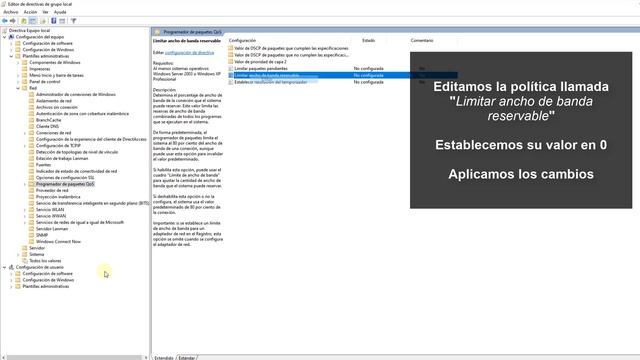This screenshot has width=640, height=360.
Task: Click the Filter funnel toolbar icon
Action: coord(73,21)
